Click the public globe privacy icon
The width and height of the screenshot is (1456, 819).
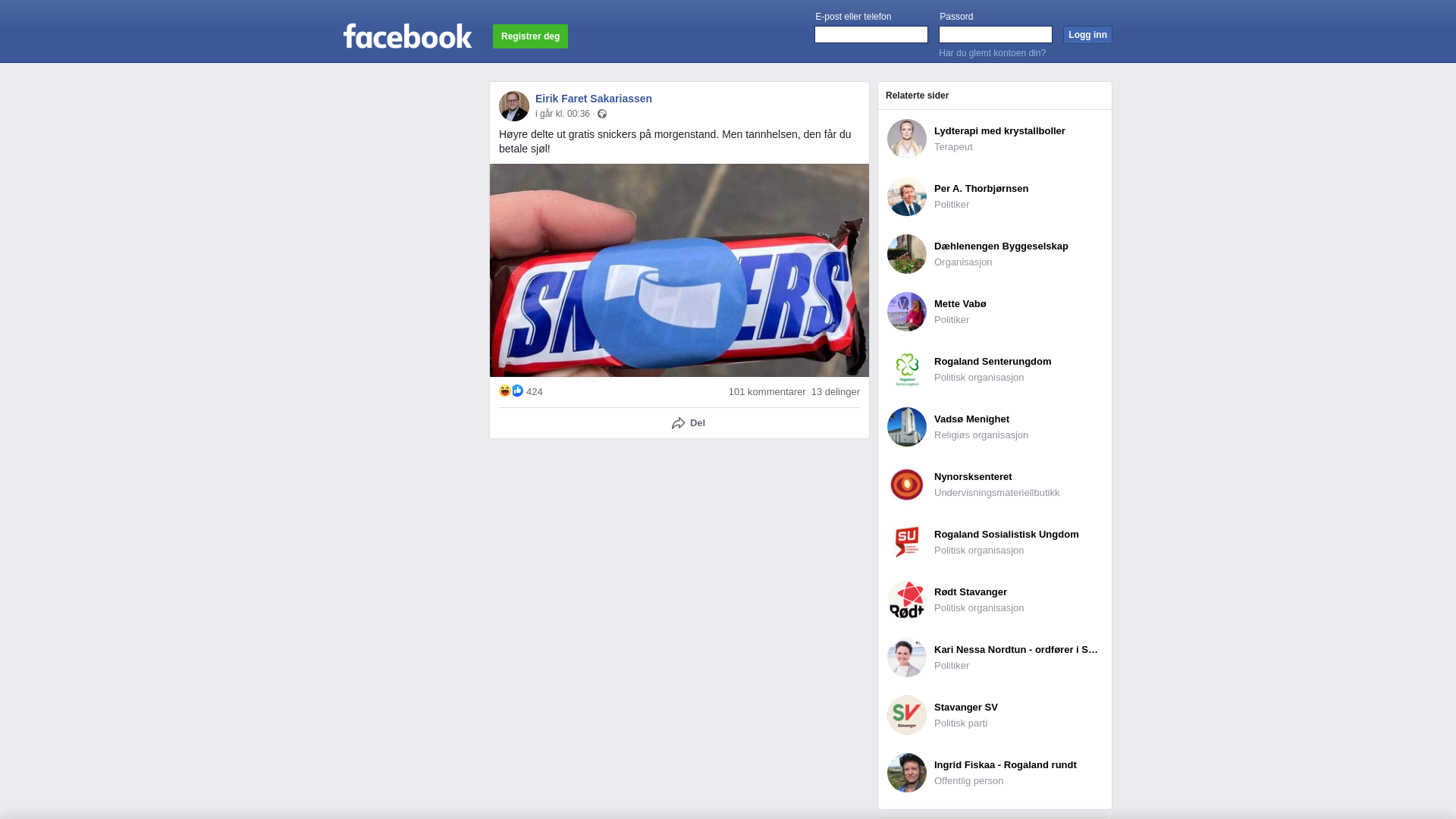point(602,114)
